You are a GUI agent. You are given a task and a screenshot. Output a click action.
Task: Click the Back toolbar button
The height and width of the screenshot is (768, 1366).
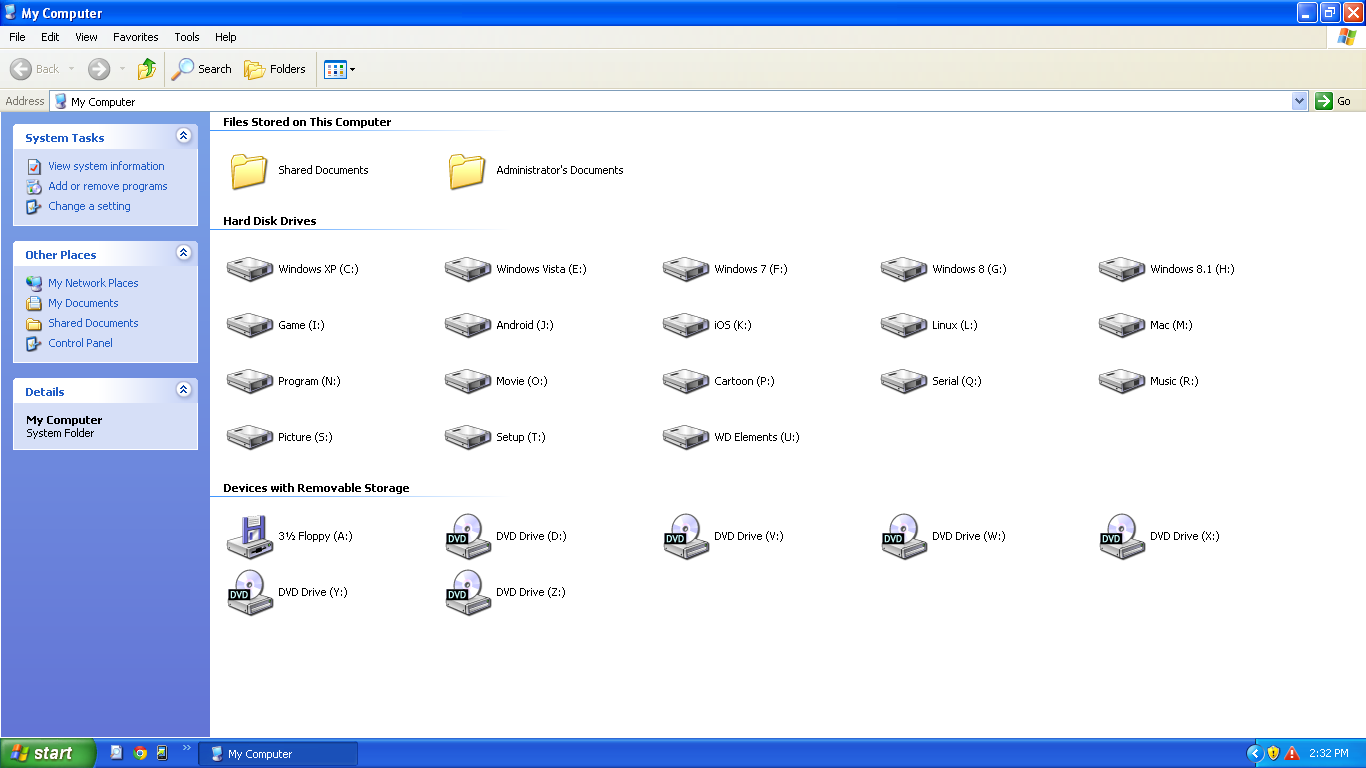coord(35,69)
